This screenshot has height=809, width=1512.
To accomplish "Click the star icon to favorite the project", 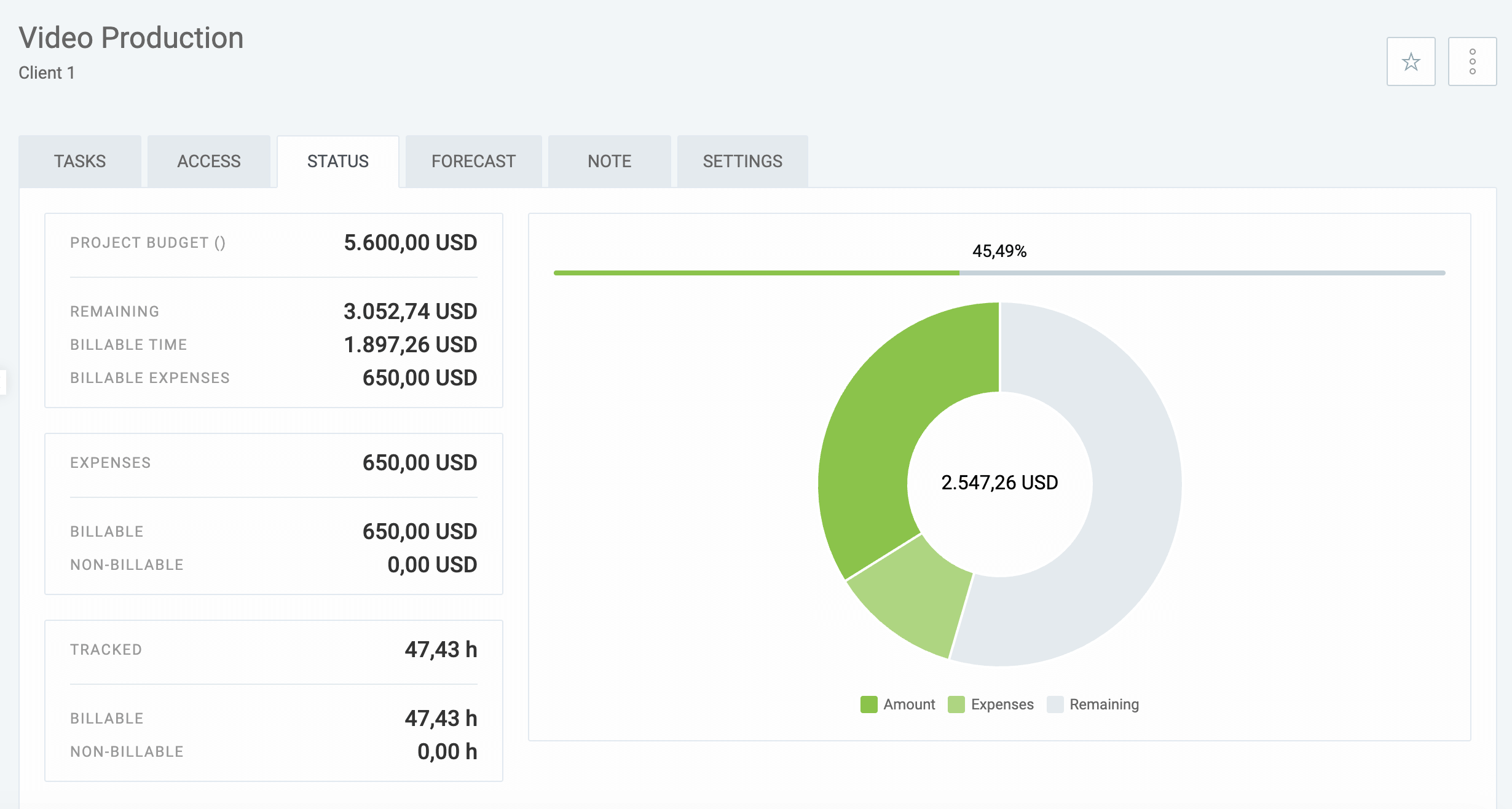I will click(1410, 61).
